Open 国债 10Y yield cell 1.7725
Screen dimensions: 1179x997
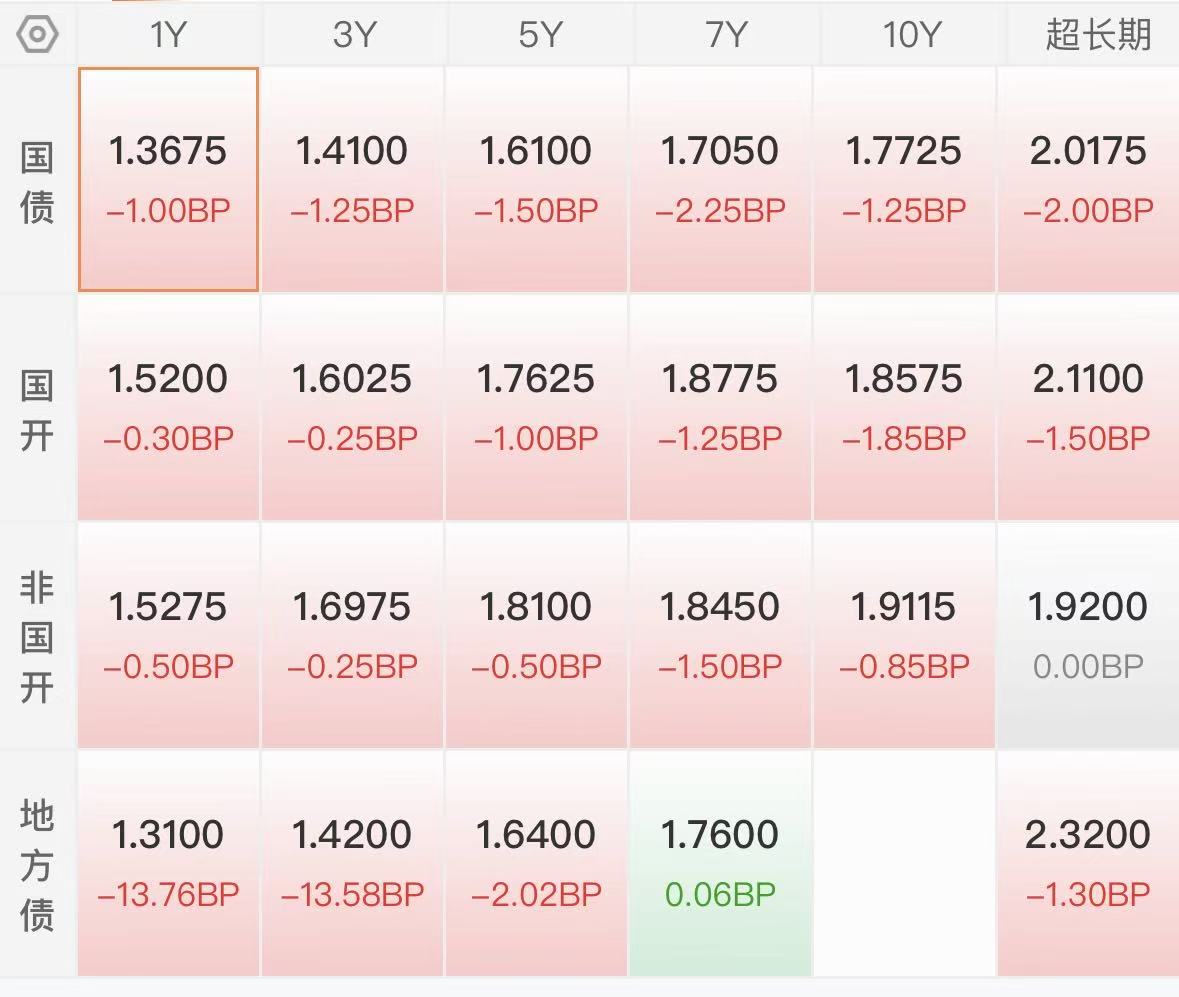pos(904,180)
